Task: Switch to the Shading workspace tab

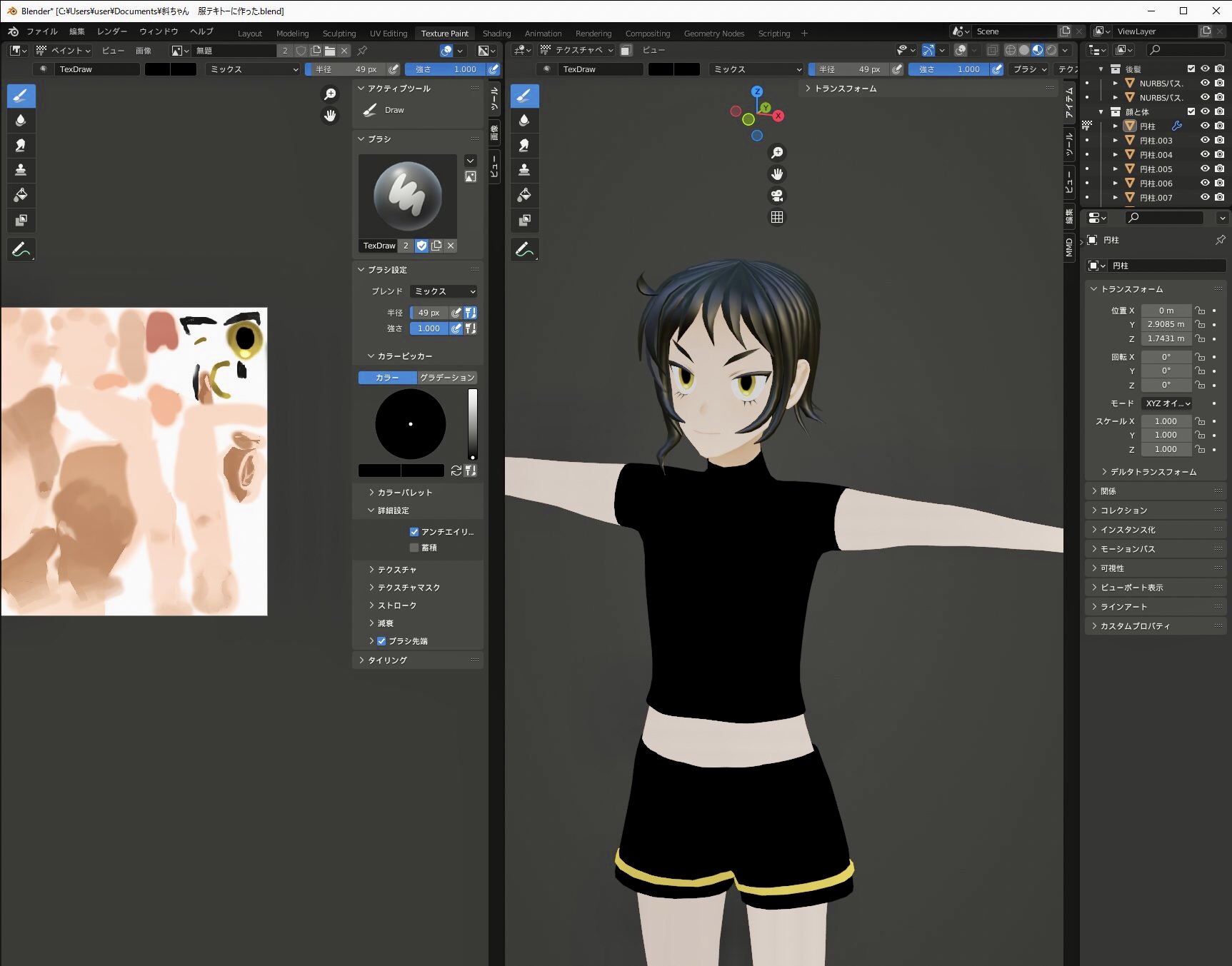Action: pos(496,34)
